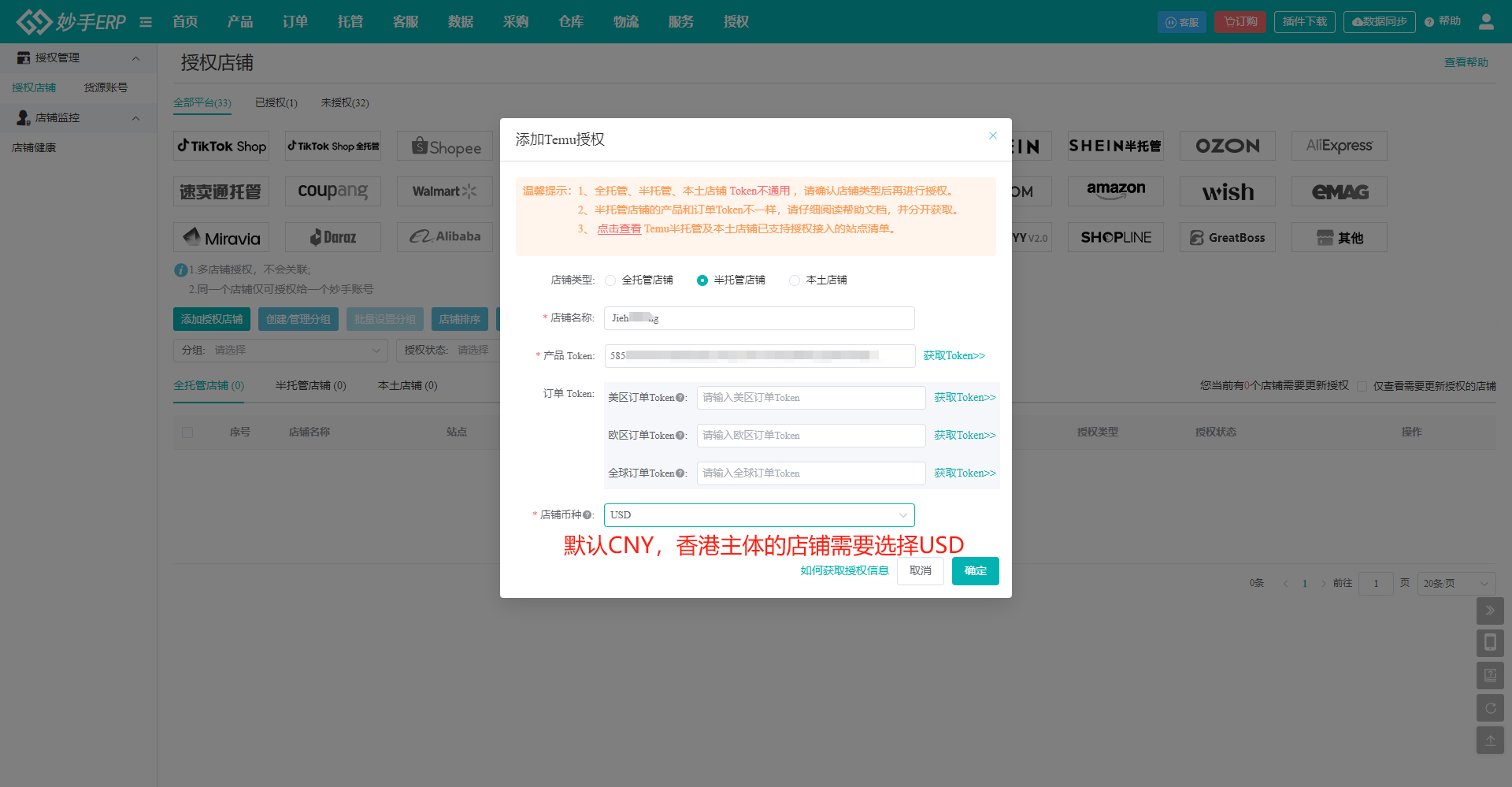1512x787 pixels.
Task: Choose 半托管店铺 store type radio
Action: (x=702, y=280)
